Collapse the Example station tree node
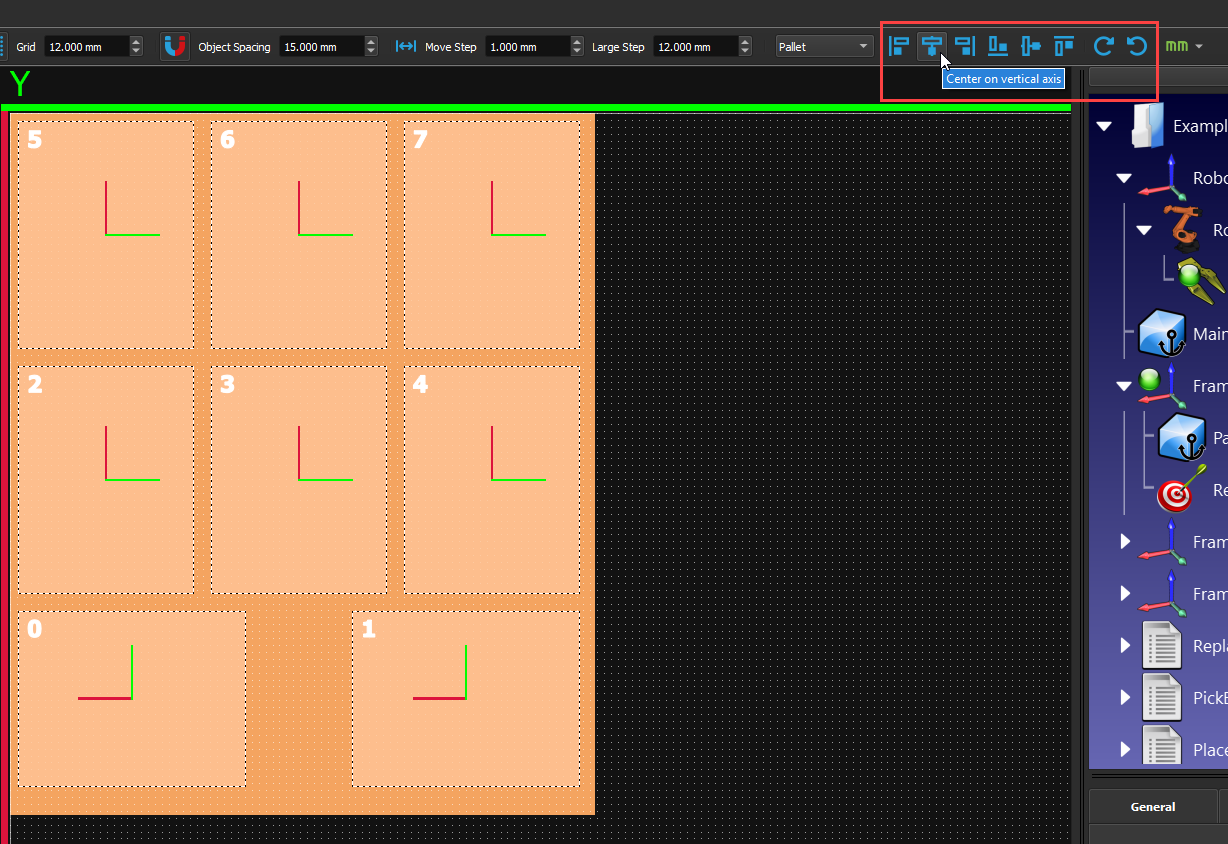 pos(1104,126)
